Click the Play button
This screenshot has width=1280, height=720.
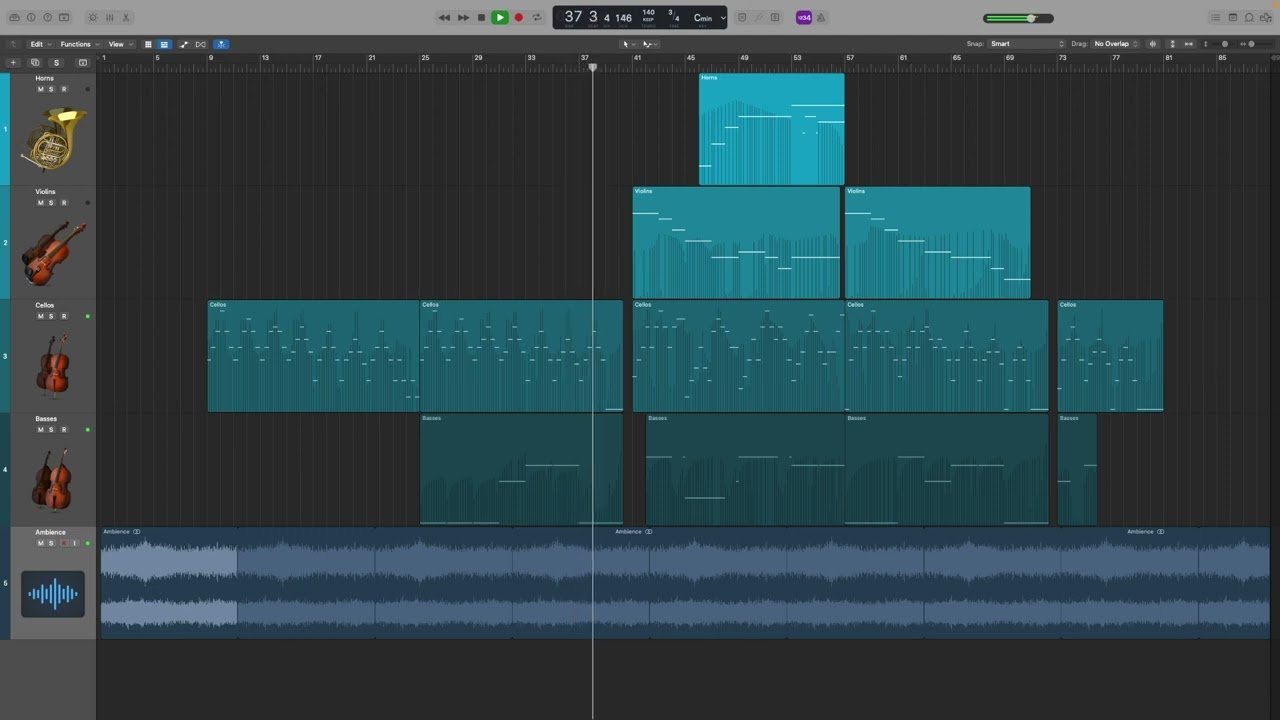500,18
